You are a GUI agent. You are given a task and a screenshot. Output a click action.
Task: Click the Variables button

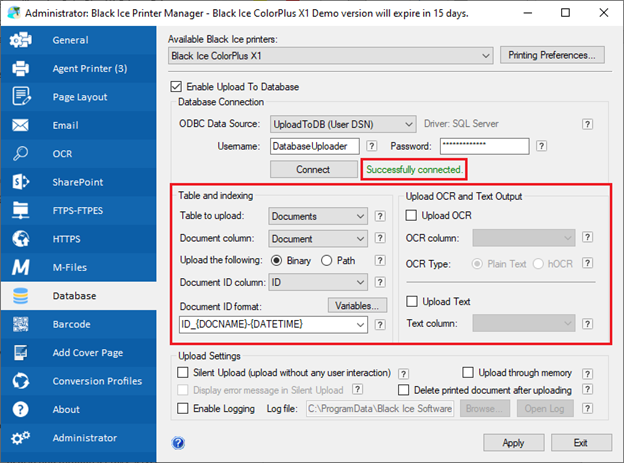tap(357, 305)
